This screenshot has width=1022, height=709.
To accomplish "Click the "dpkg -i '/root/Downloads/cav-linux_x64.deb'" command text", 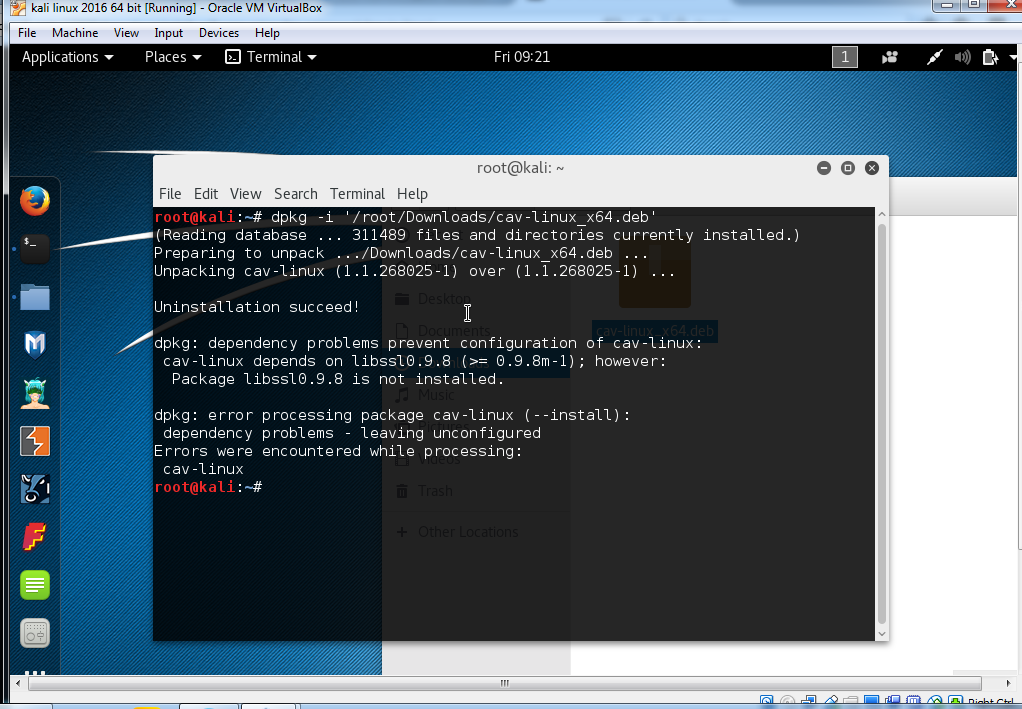I will click(x=464, y=217).
